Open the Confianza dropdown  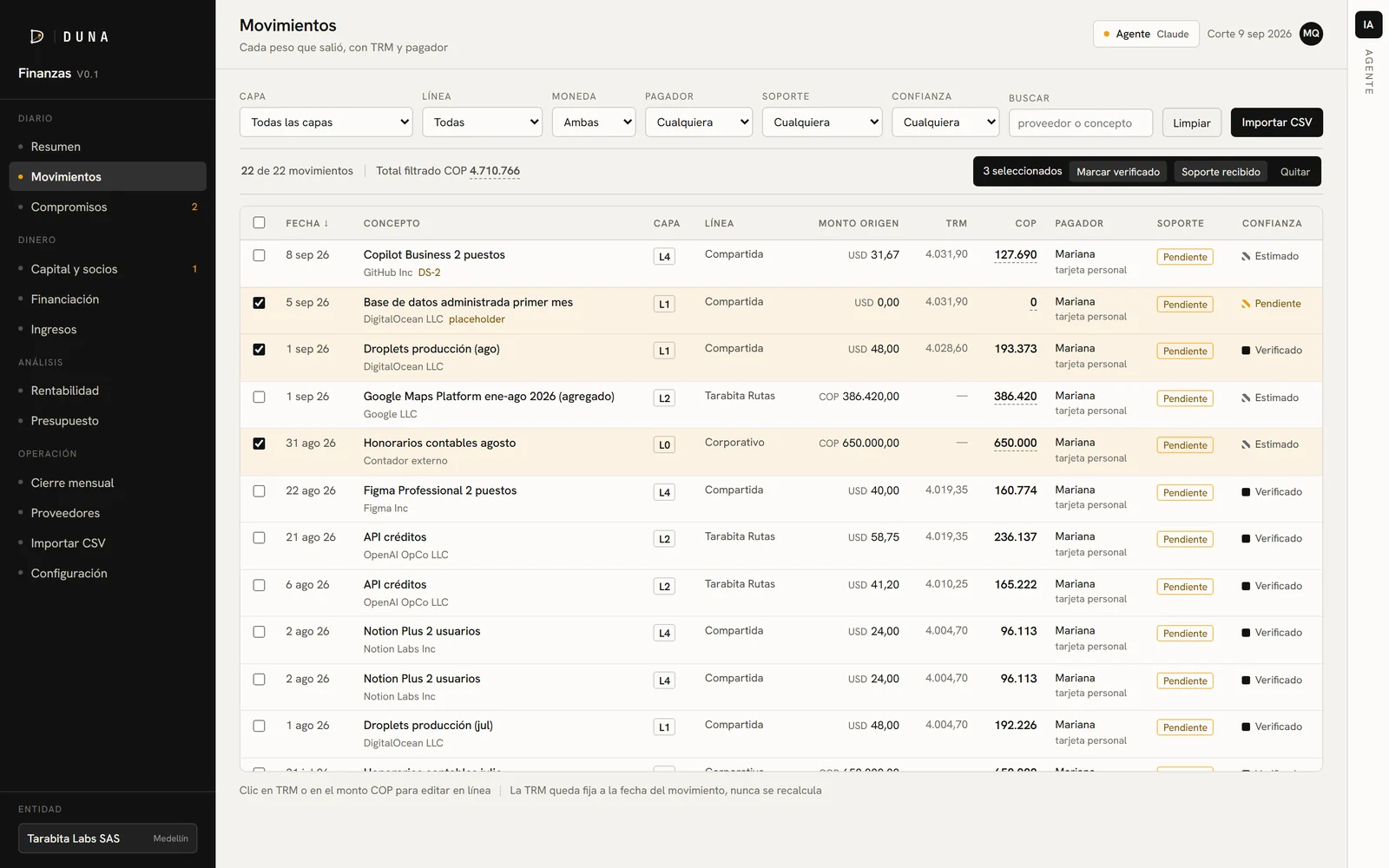(945, 122)
